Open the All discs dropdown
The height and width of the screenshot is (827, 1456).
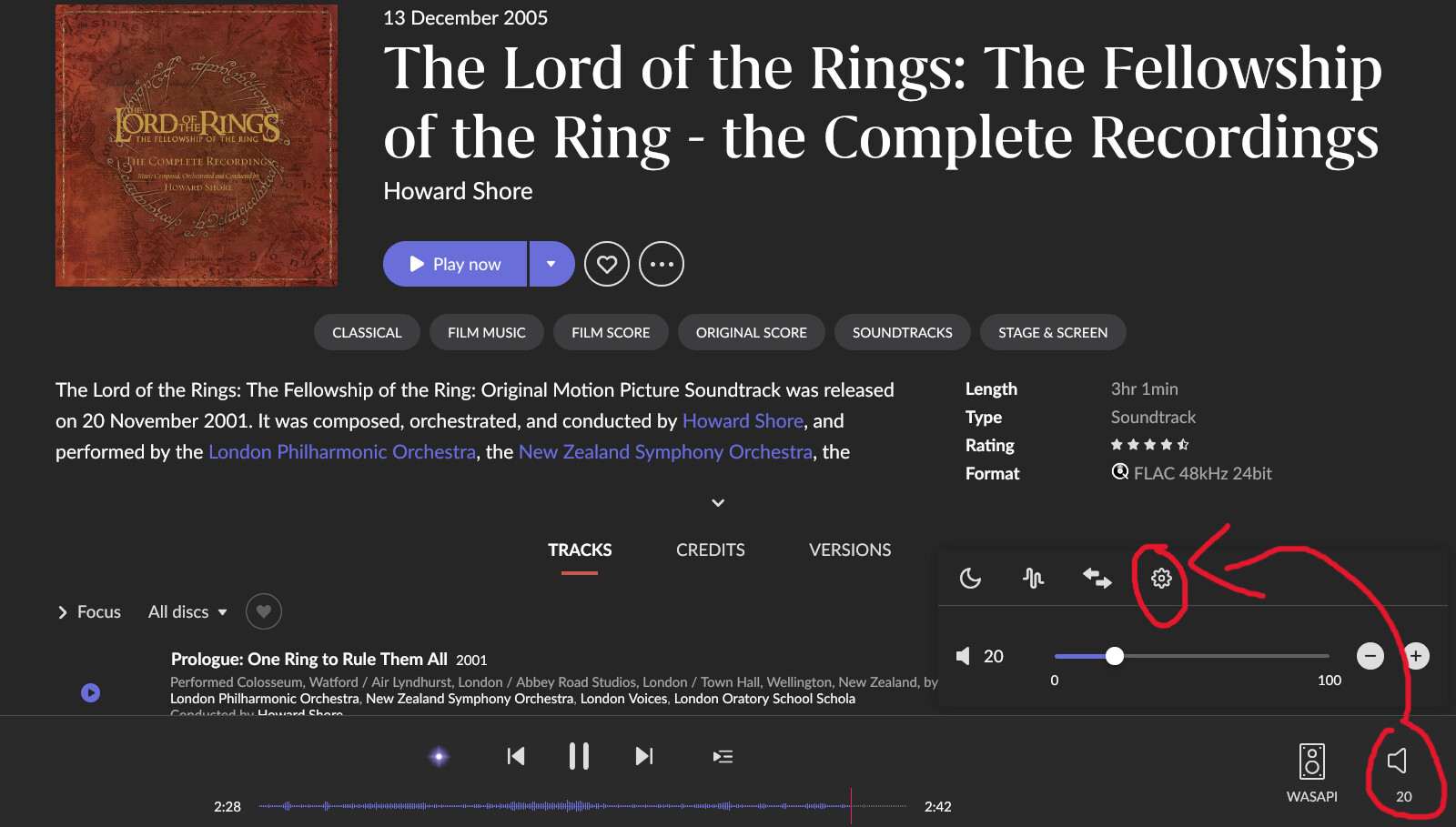[187, 612]
